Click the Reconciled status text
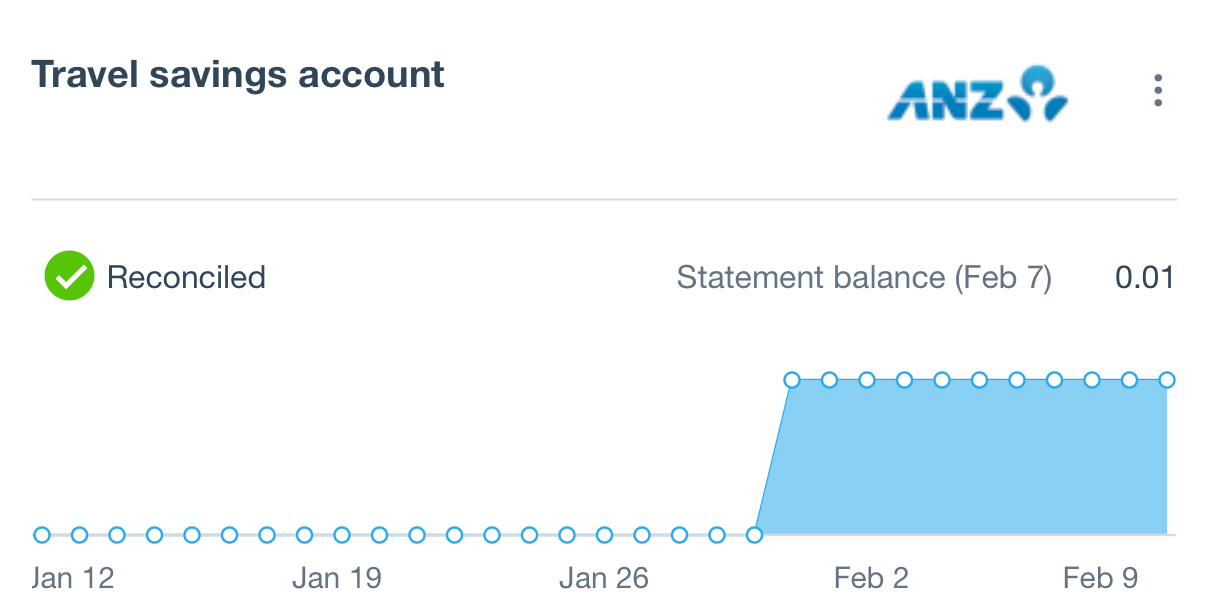Image resolution: width=1208 pixels, height=608 pixels. [186, 277]
